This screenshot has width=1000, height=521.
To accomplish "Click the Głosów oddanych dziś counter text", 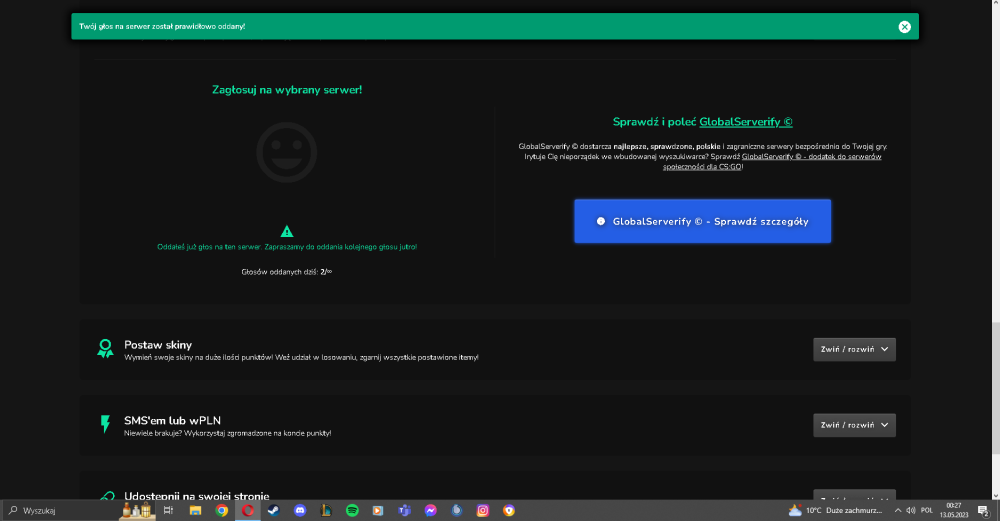I will click(287, 272).
